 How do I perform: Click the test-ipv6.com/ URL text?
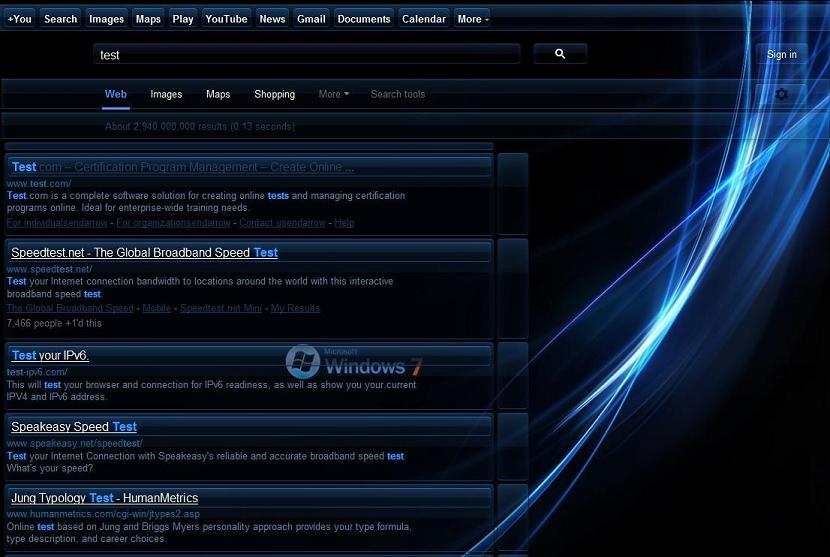click(x=37, y=372)
